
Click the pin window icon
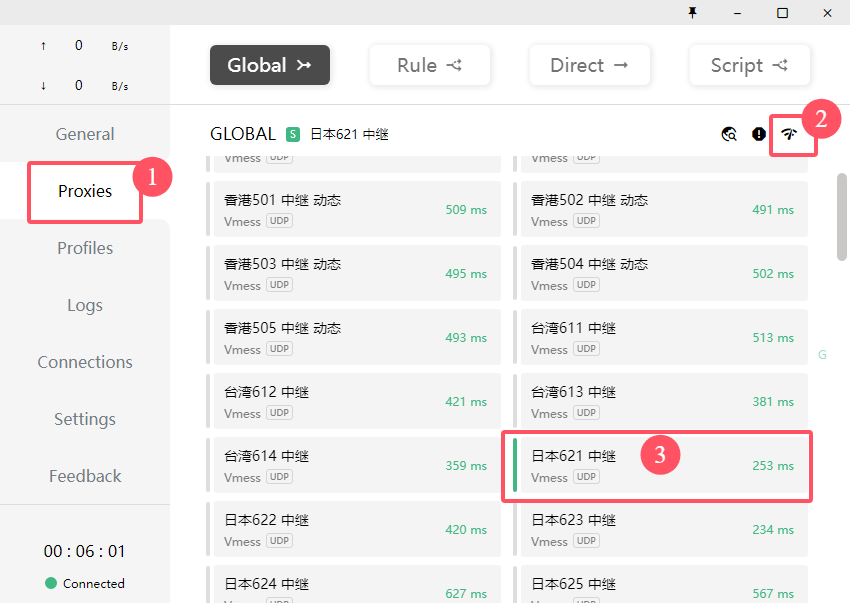click(692, 12)
